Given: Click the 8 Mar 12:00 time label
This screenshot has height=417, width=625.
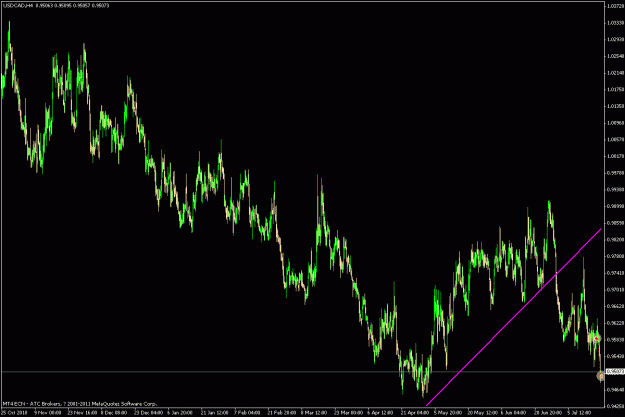Looking at the screenshot, I should 314,413.
